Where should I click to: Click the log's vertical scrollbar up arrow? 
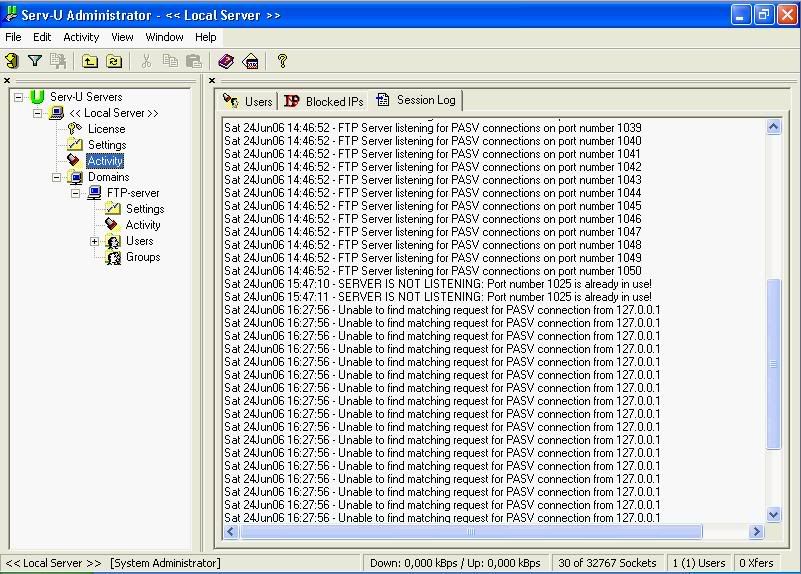[773, 127]
